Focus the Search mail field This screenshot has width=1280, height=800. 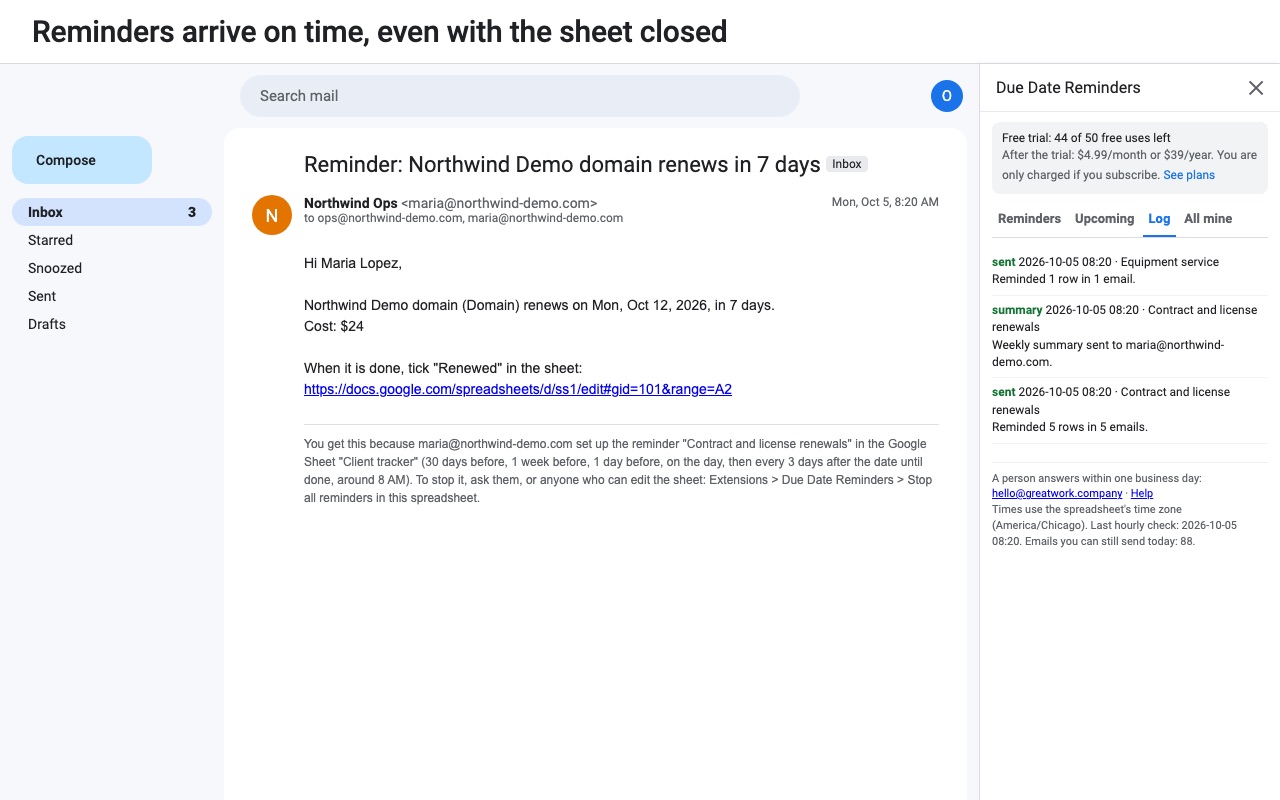click(520, 96)
